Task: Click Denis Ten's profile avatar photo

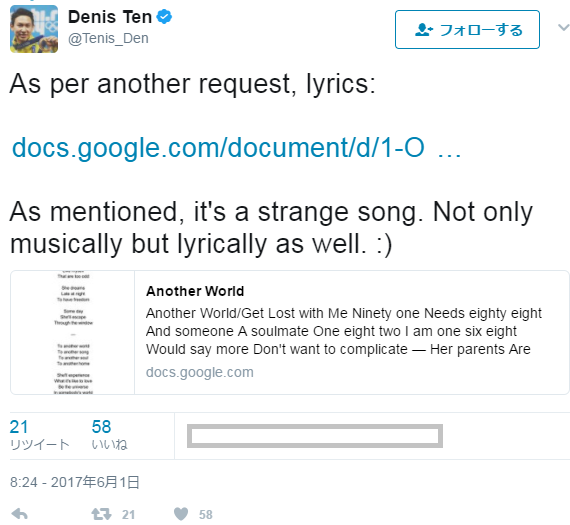Action: tap(34, 29)
